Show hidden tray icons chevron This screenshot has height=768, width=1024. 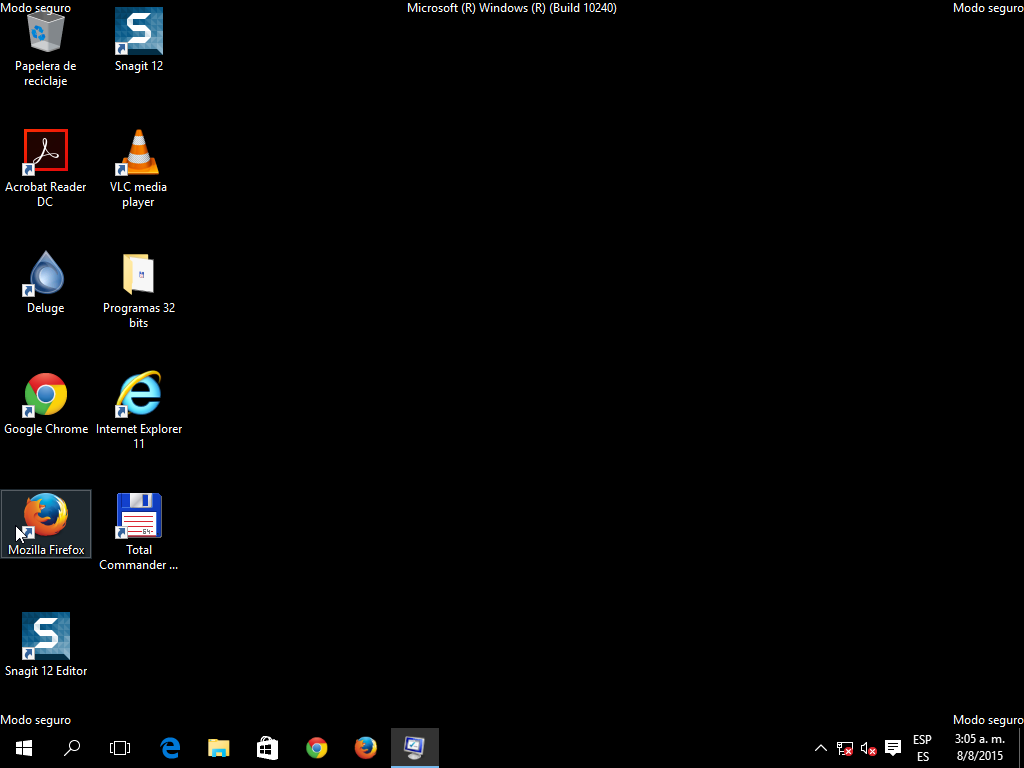(x=821, y=748)
